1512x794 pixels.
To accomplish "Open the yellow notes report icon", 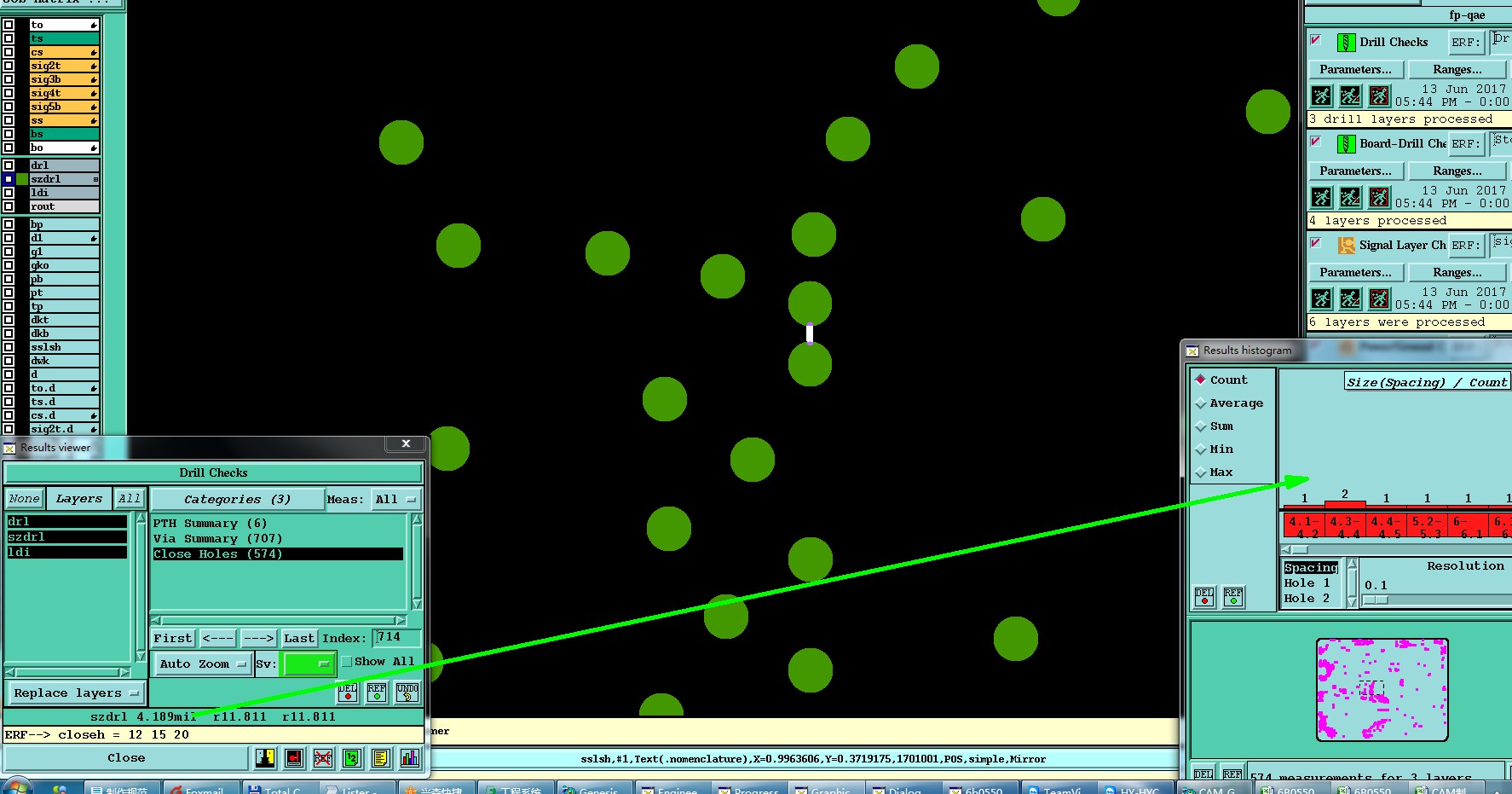I will pos(381,757).
